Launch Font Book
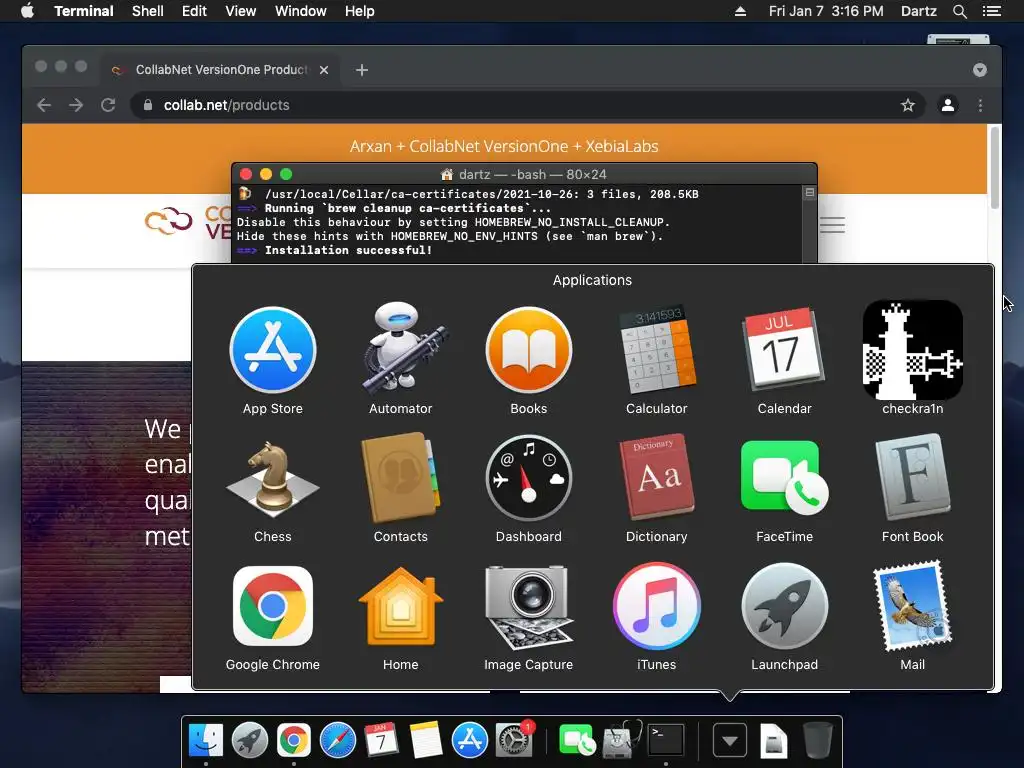This screenshot has height=768, width=1024. 912,478
